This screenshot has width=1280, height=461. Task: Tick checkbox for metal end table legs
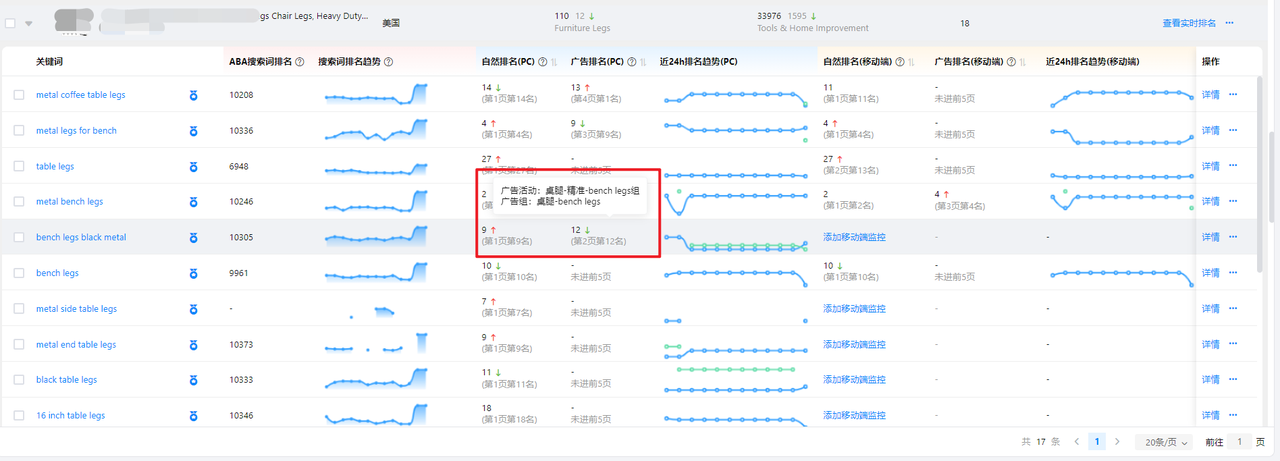point(19,344)
